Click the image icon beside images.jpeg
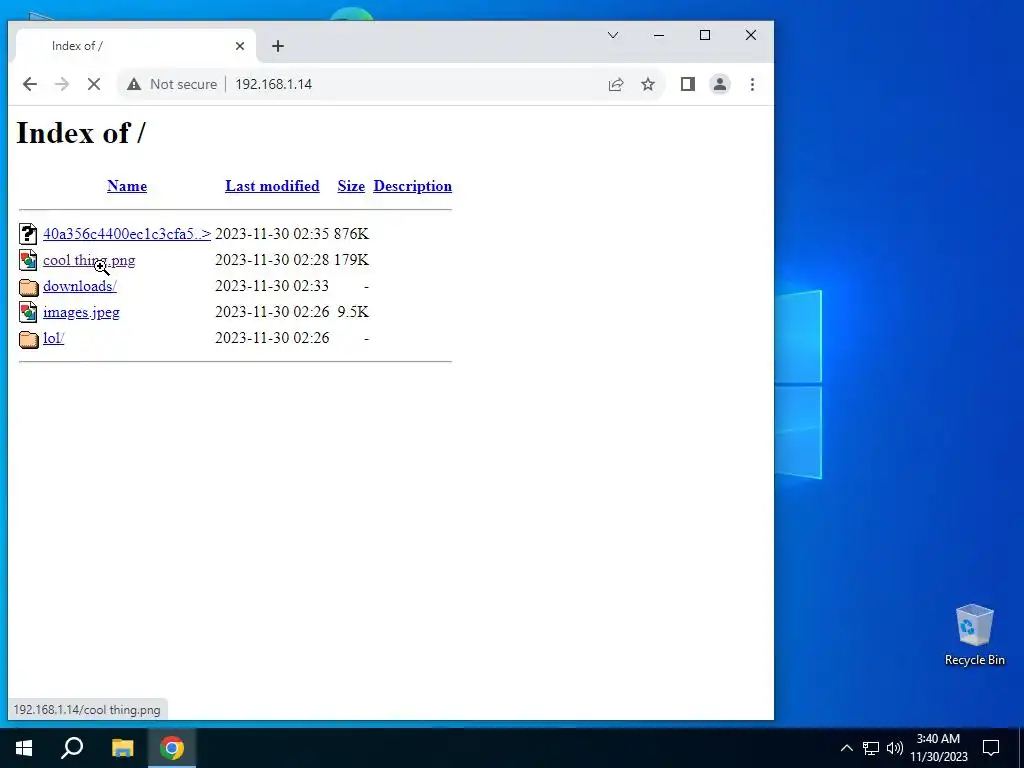The width and height of the screenshot is (1024, 768). tap(28, 312)
